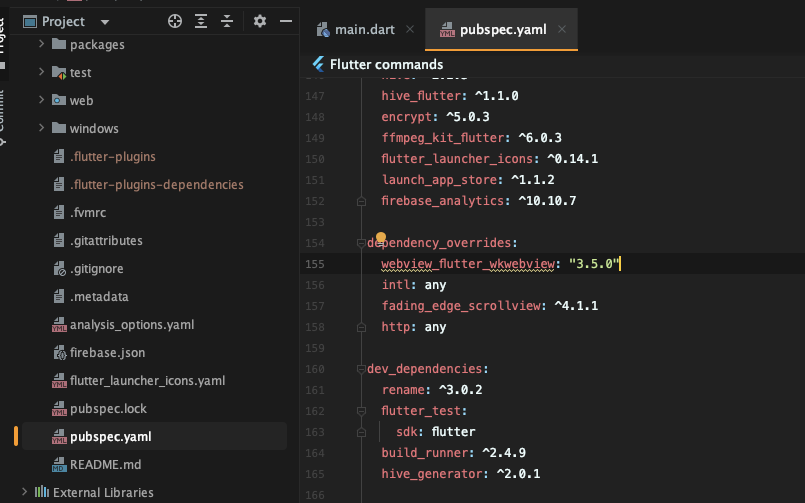
Task: Open the Project view dropdown
Action: [x=105, y=22]
